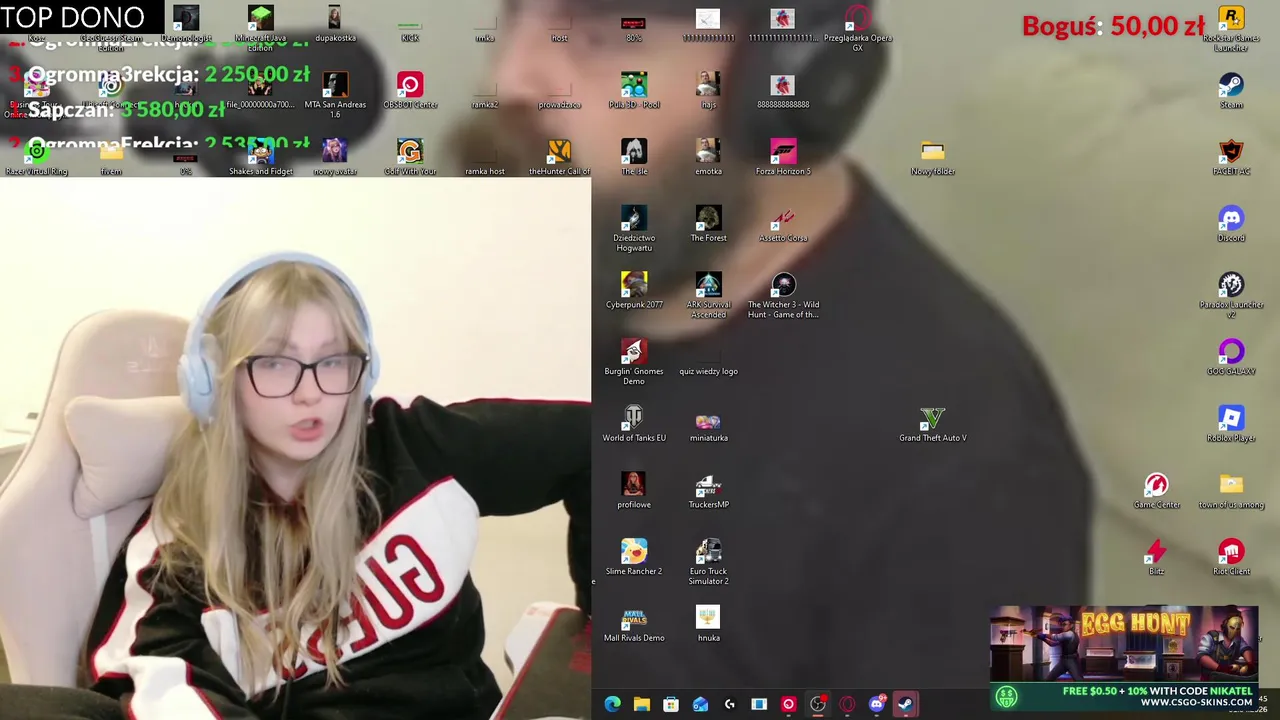Open File Explorer from the taskbar

point(642,704)
